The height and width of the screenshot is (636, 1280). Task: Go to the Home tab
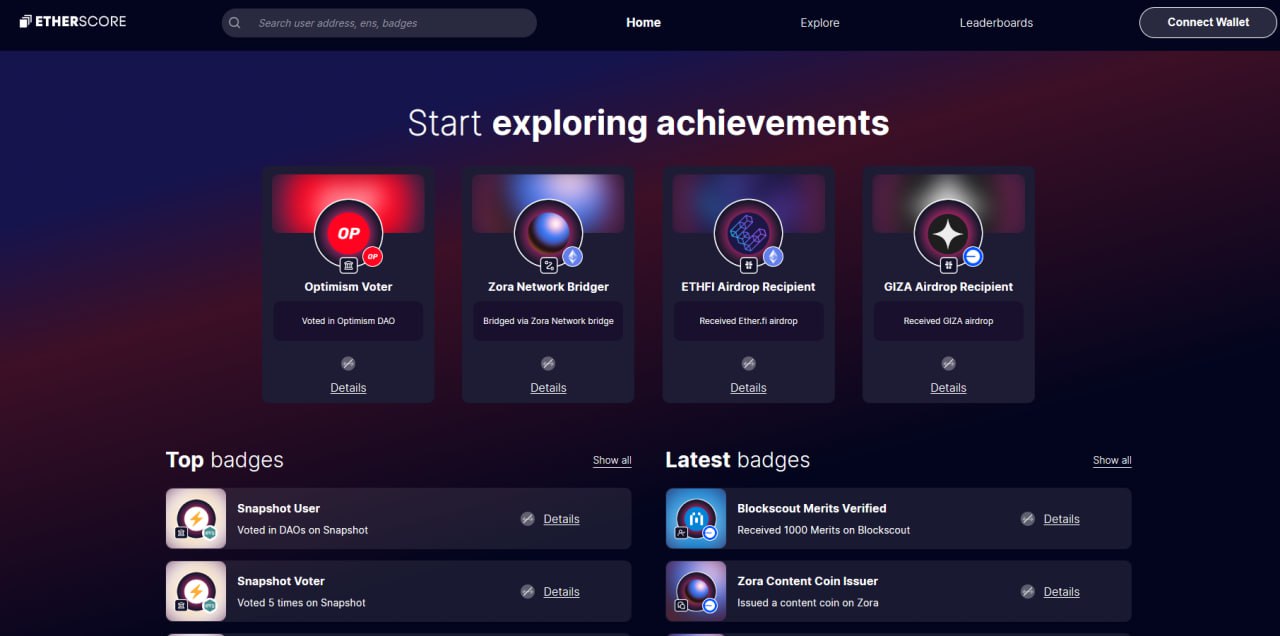tap(643, 22)
